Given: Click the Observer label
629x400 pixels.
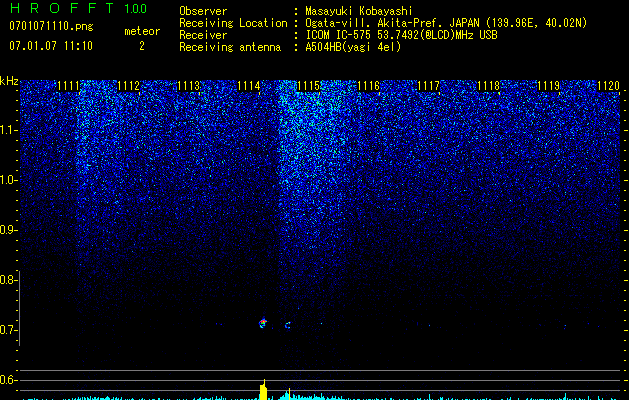Looking at the screenshot, I should [x=203, y=11].
